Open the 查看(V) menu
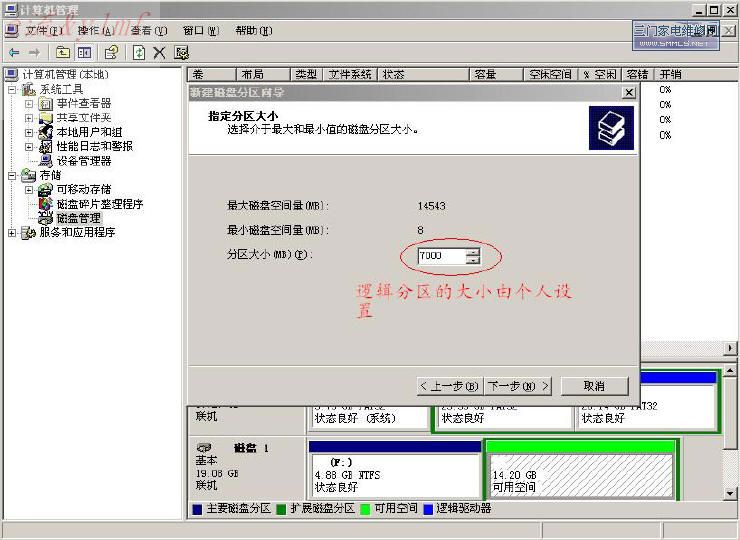Viewport: 740px width, 540px height. click(148, 31)
